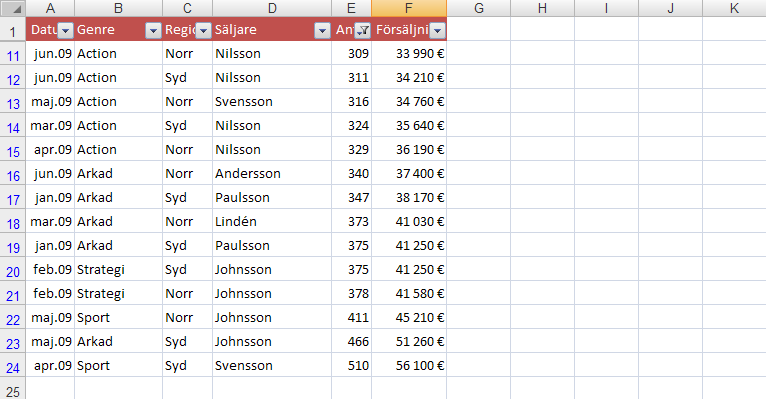Select the Lindén cell
Screen dimensions: 766x399
272,221
